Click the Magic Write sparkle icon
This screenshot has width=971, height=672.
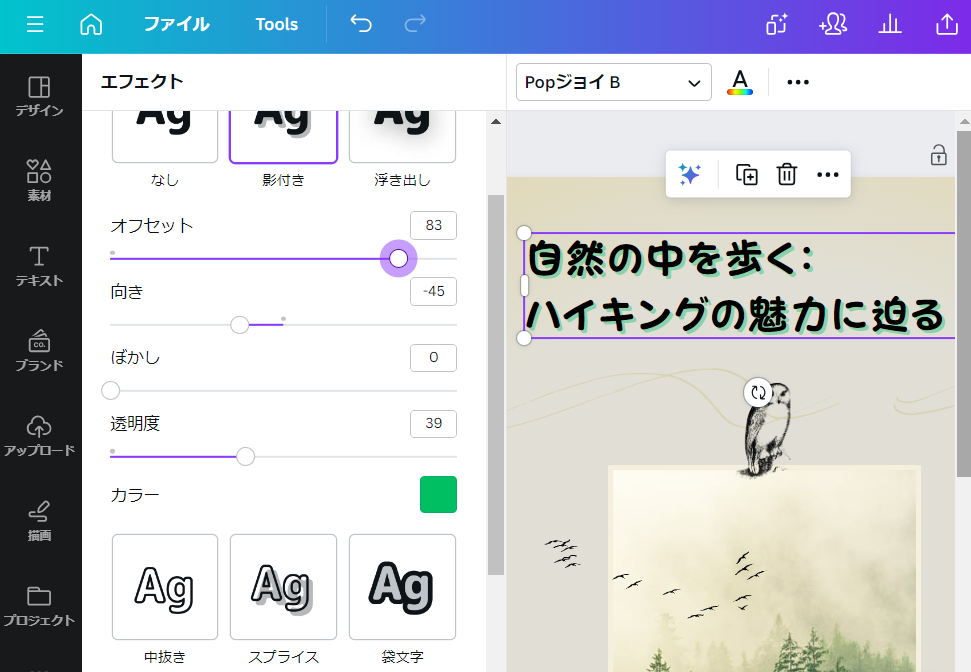click(689, 175)
